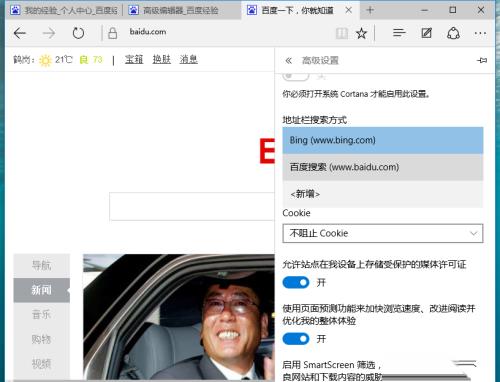Image resolution: width=500 pixels, height=382 pixels.
Task: Open the 不阻止 Cookie dropdown
Action: click(383, 233)
